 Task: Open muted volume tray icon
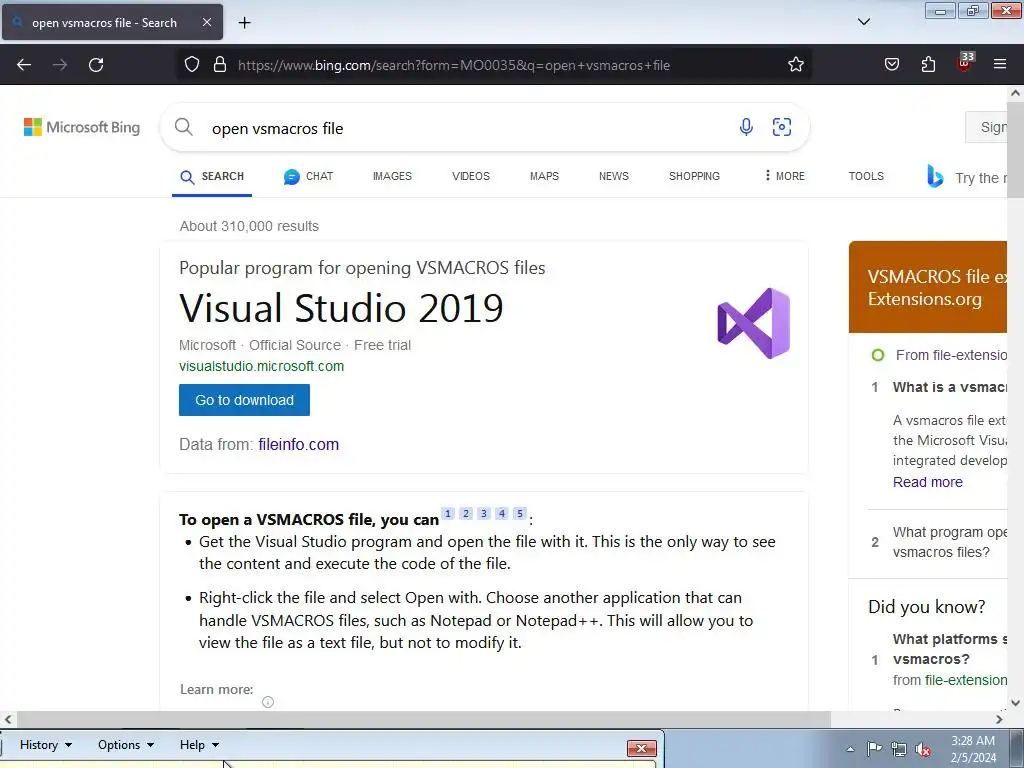[923, 750]
